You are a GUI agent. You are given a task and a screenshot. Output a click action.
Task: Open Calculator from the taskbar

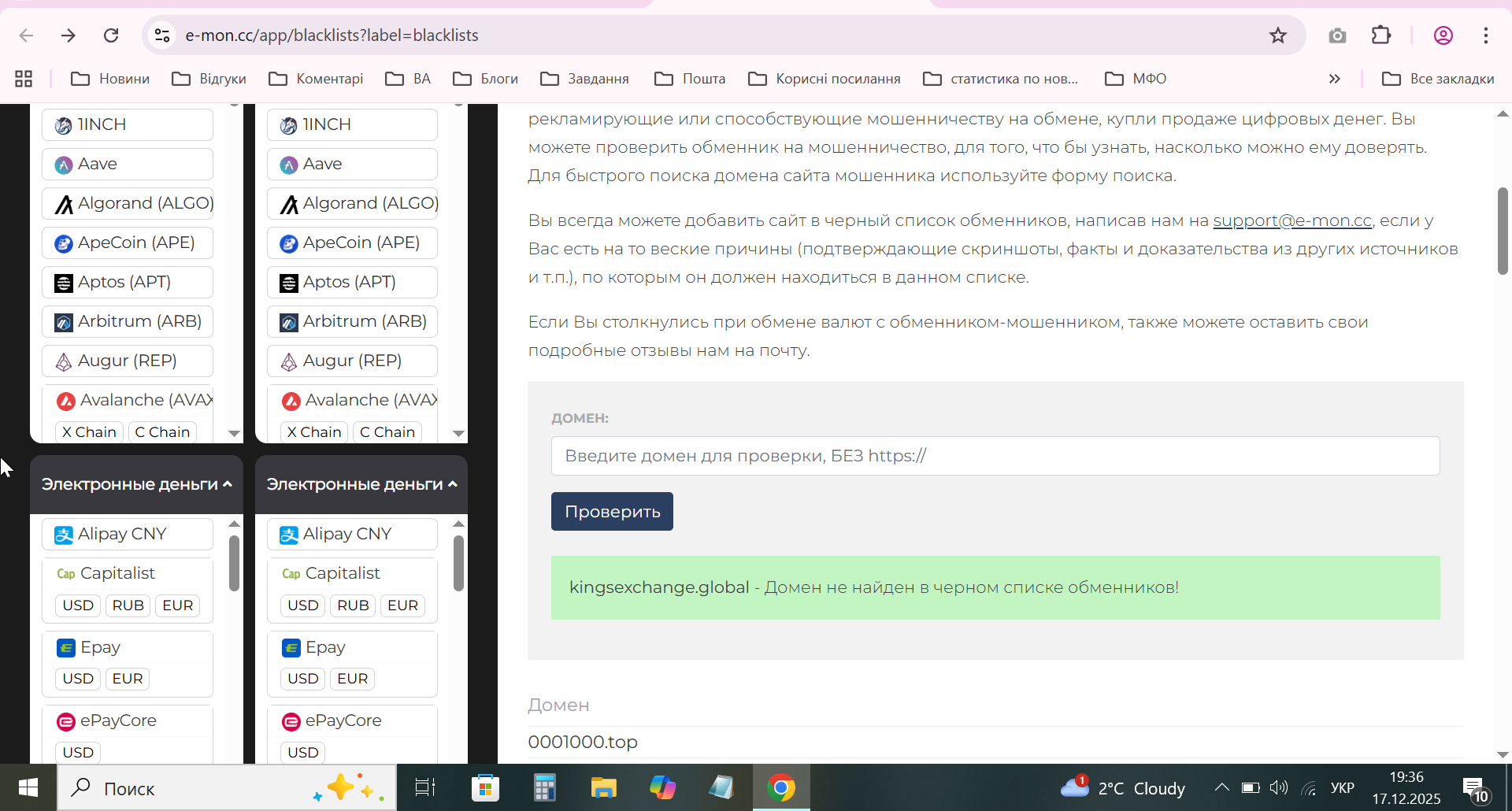tap(544, 788)
